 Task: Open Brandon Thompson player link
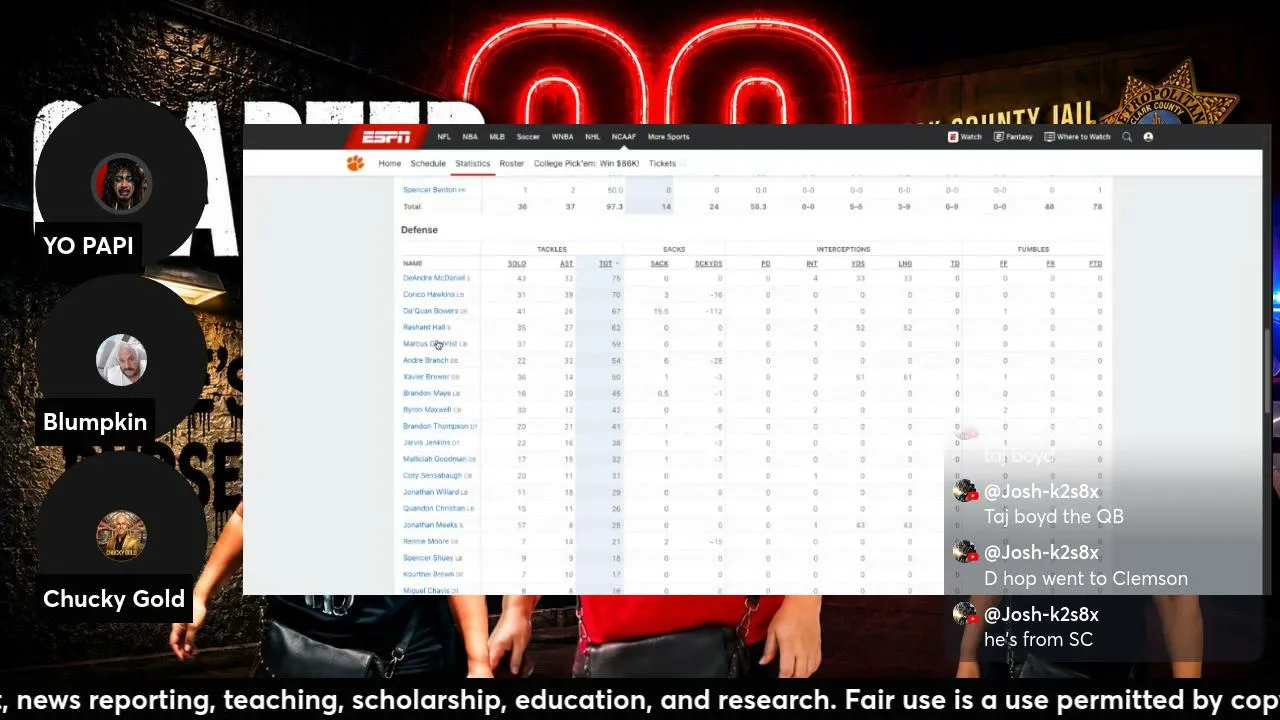click(435, 426)
